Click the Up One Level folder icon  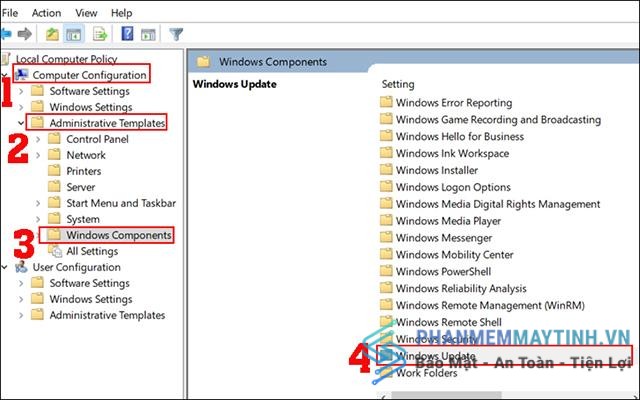[x=52, y=34]
